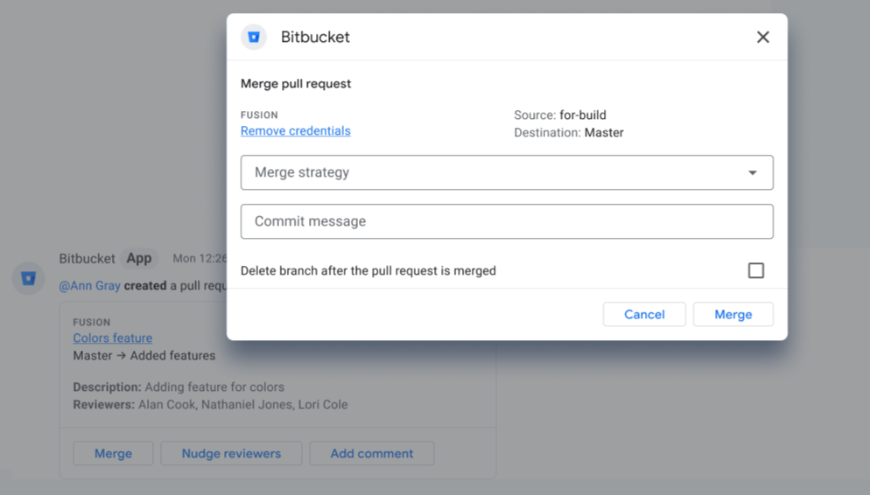The height and width of the screenshot is (495, 870).
Task: Click the Commit message input field
Action: tap(506, 221)
